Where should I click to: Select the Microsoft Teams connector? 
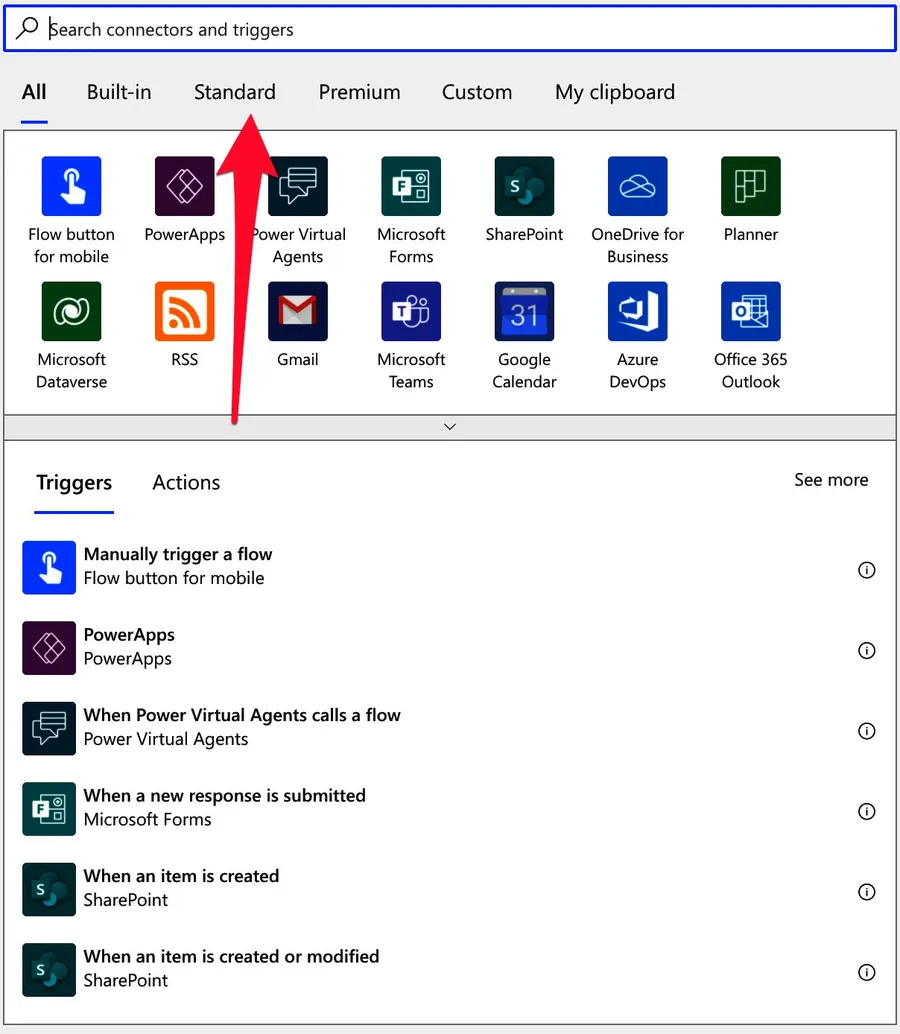(411, 311)
